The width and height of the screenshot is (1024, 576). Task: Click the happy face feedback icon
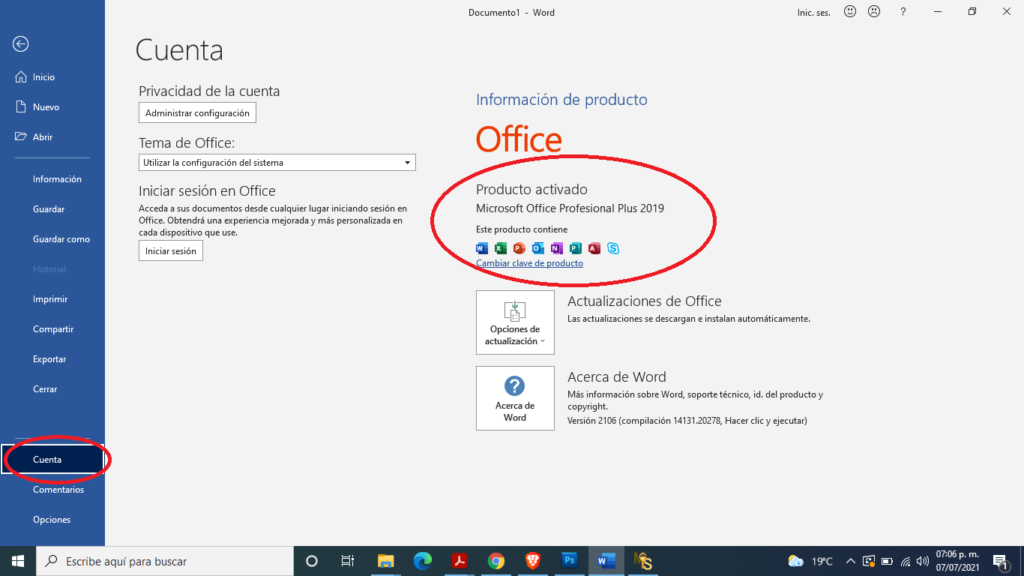pos(850,12)
